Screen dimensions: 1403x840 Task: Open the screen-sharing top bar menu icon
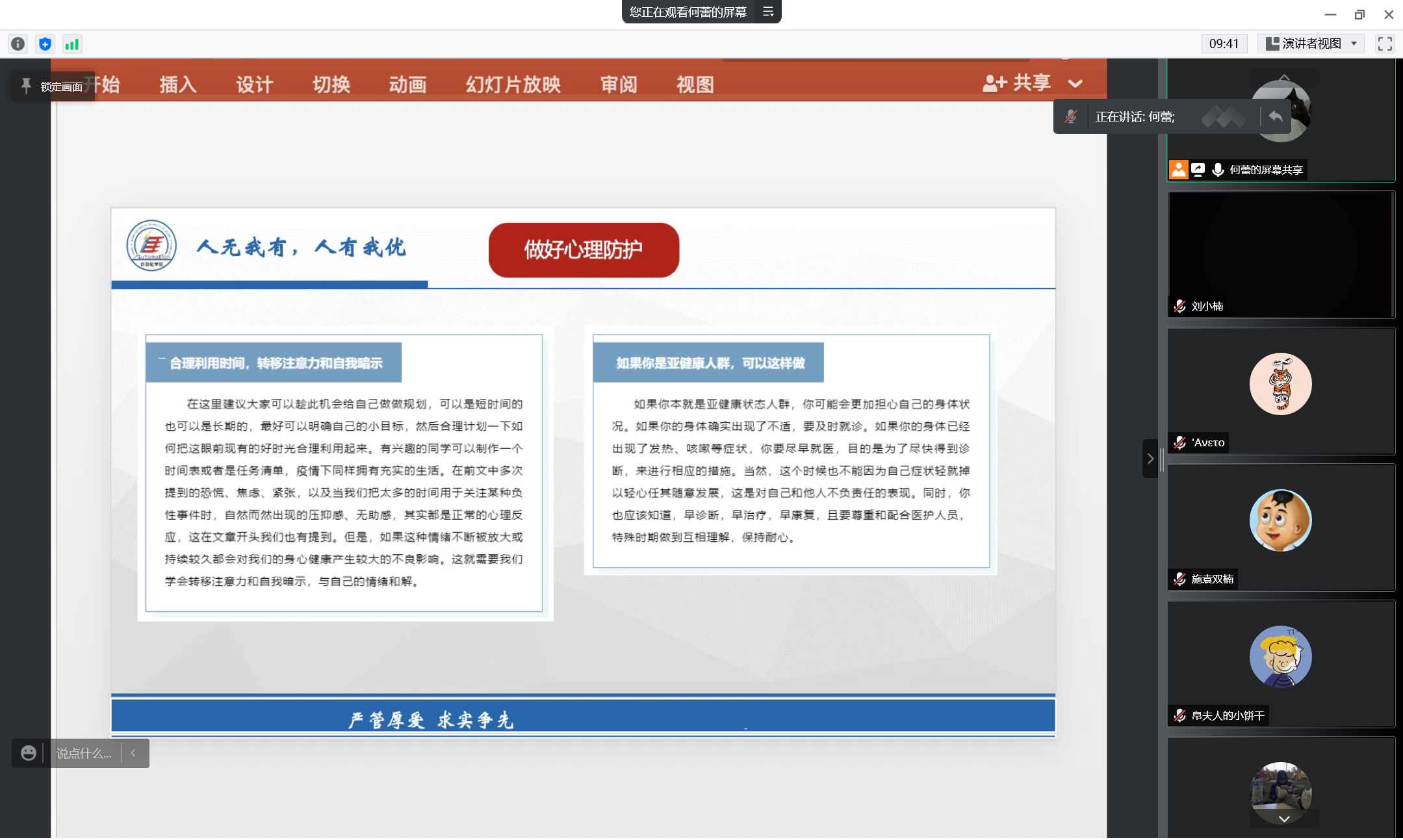click(768, 12)
